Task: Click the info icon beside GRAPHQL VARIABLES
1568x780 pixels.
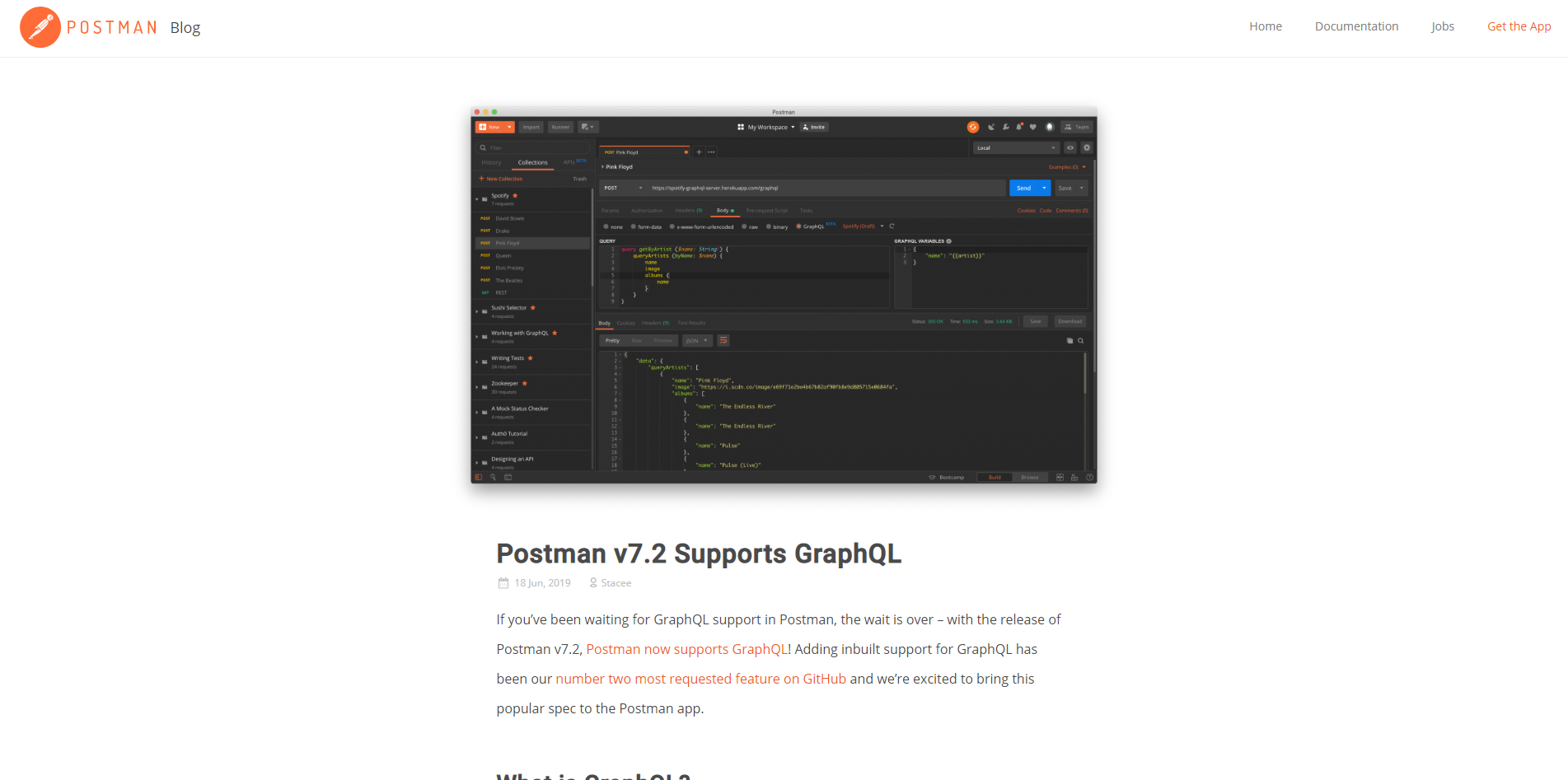Action: click(x=949, y=241)
